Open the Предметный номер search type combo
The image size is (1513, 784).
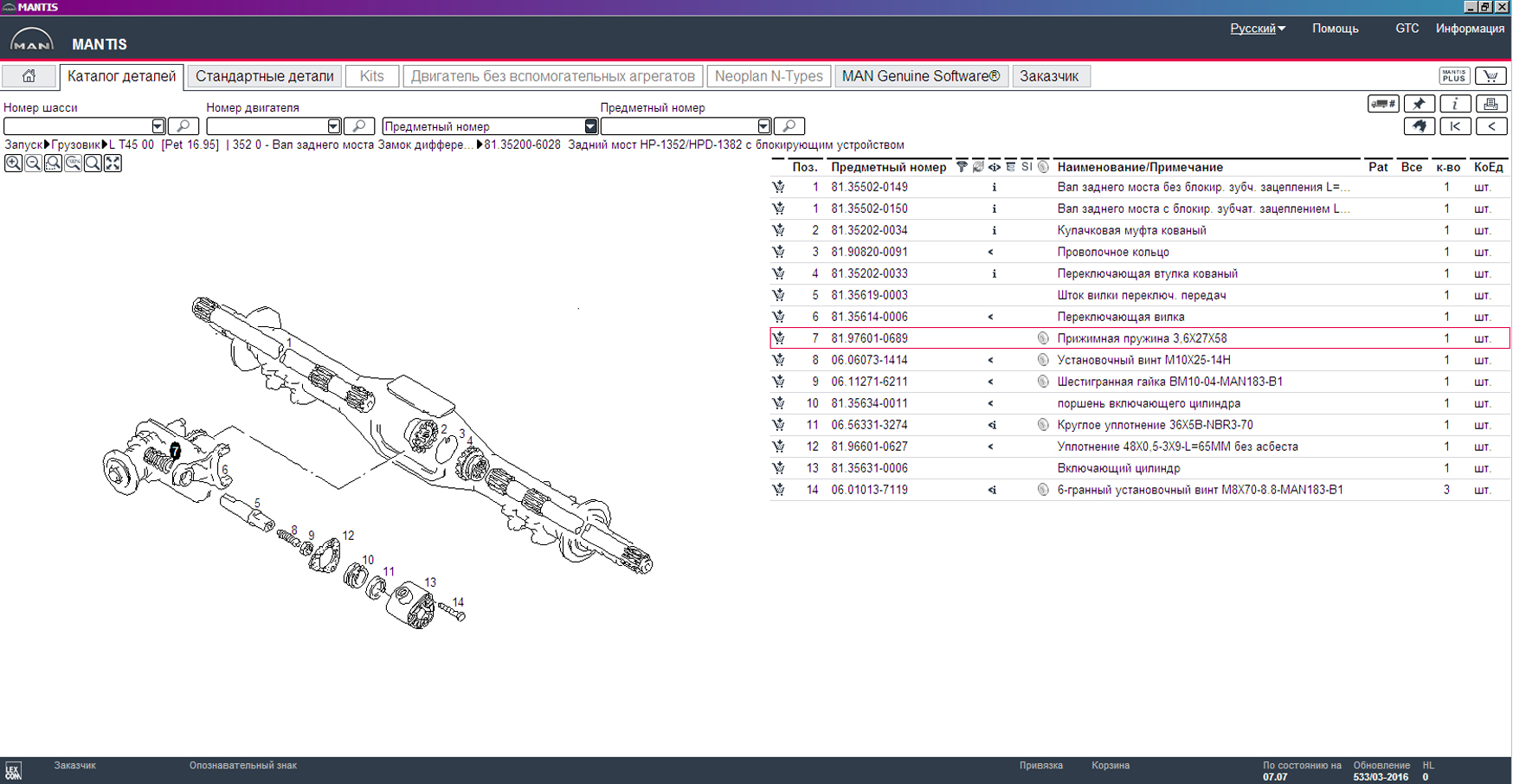point(590,126)
